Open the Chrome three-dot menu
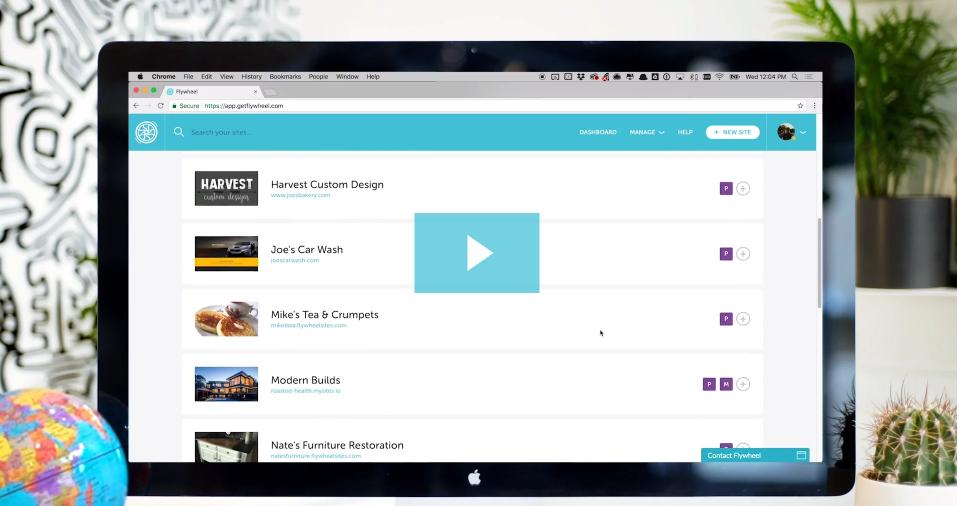 click(814, 106)
